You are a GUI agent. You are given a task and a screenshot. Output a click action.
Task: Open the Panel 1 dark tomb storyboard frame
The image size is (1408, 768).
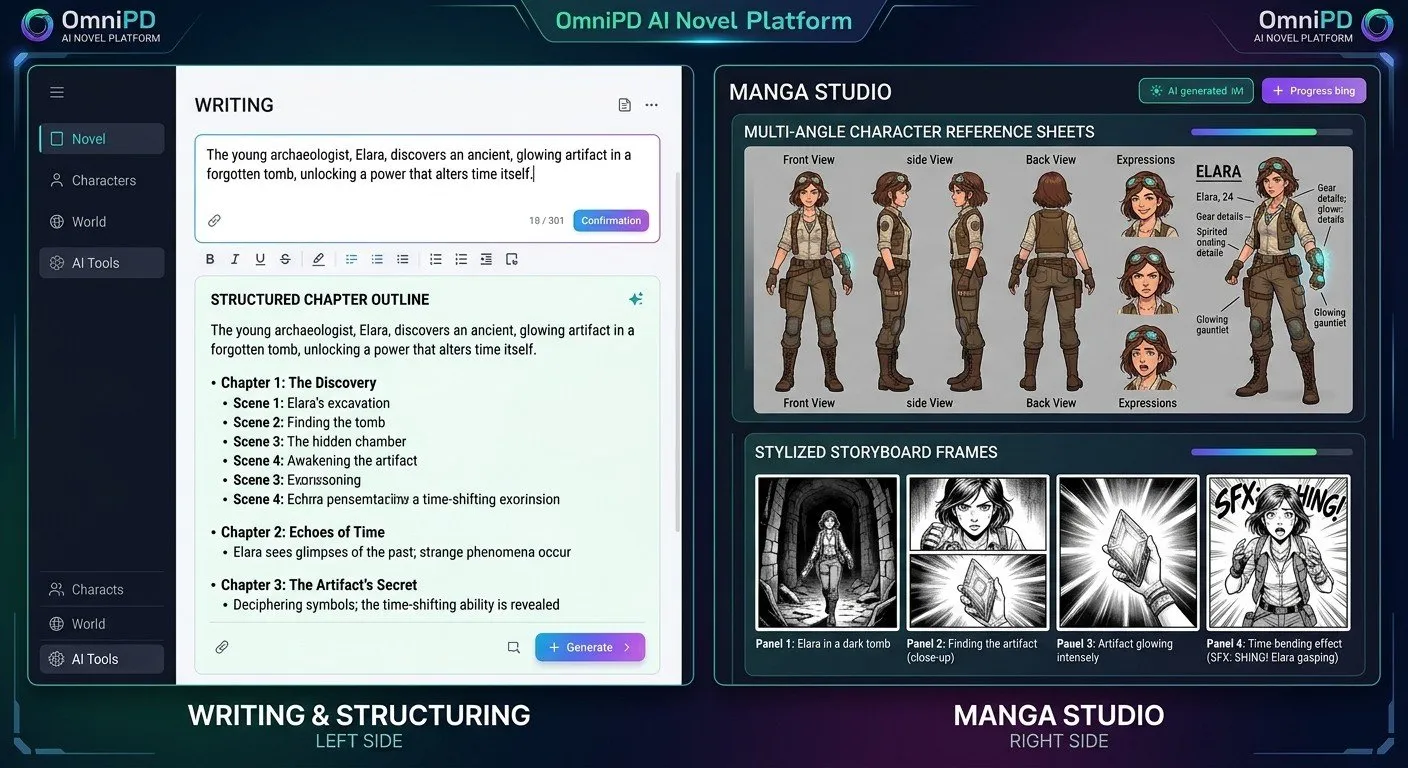(x=826, y=552)
